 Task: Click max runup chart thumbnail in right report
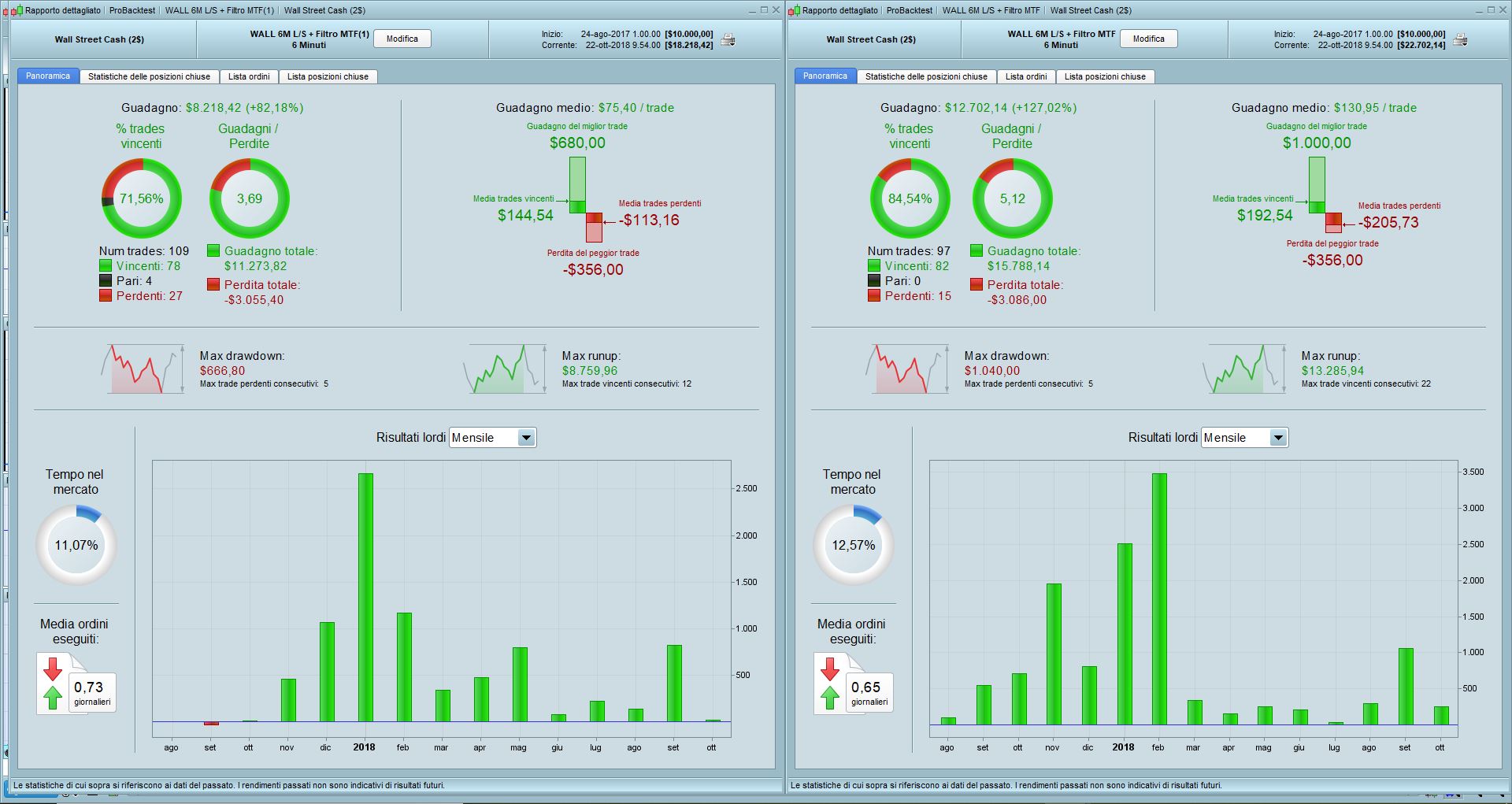(1244, 369)
